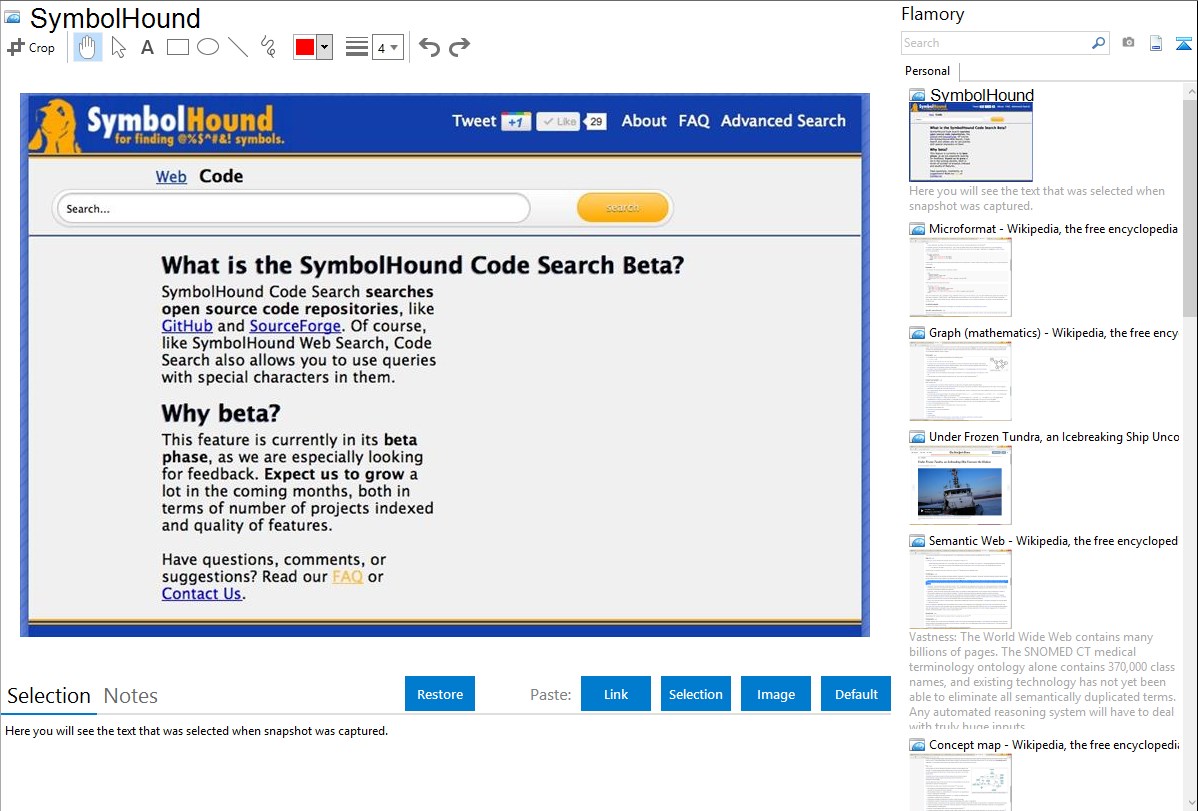Click the Paste Default button
Viewport: 1198px width, 811px height.
click(856, 693)
